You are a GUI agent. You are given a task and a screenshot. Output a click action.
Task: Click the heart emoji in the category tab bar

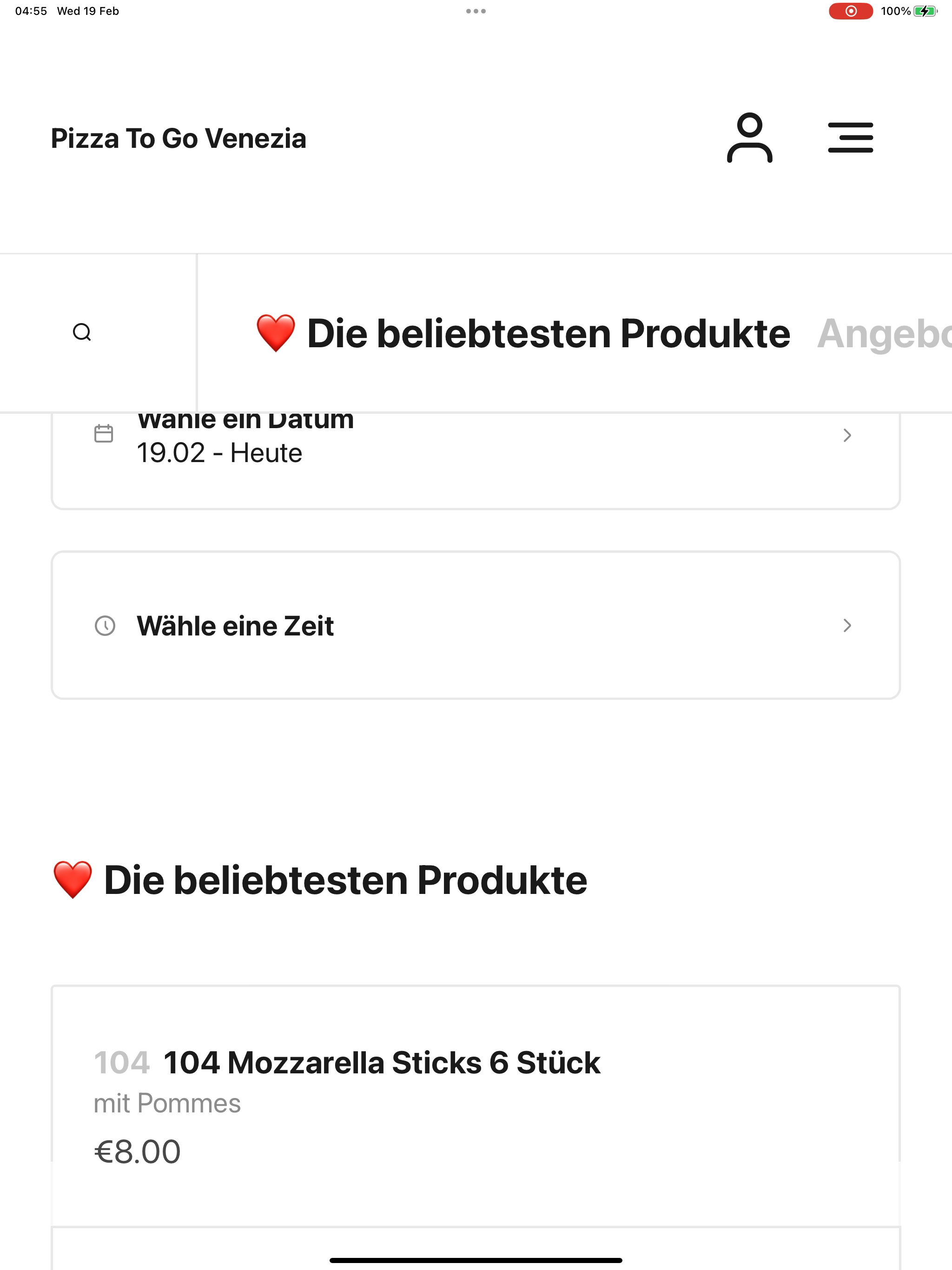click(276, 333)
